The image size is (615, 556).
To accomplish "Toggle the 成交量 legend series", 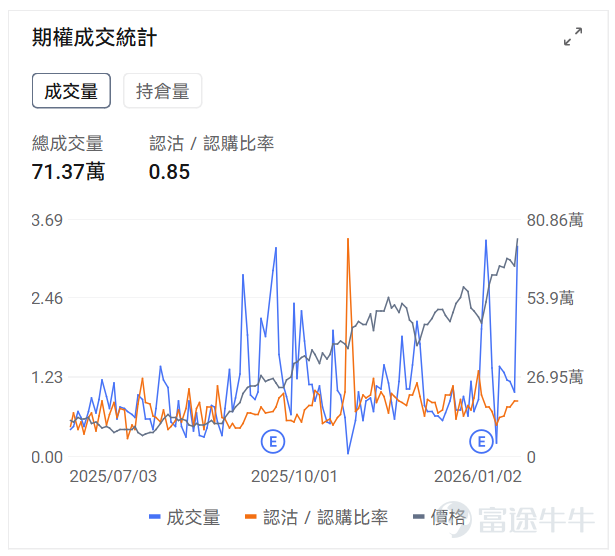I will click(184, 517).
